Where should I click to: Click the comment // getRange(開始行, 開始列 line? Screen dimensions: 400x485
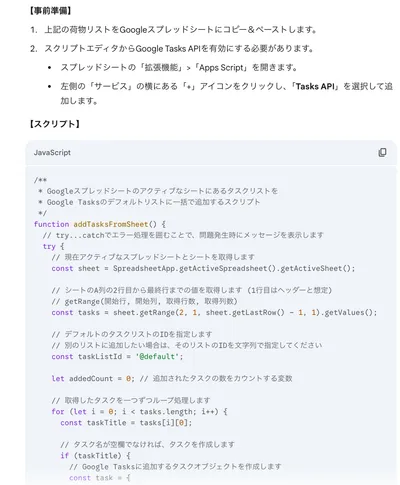(144, 301)
